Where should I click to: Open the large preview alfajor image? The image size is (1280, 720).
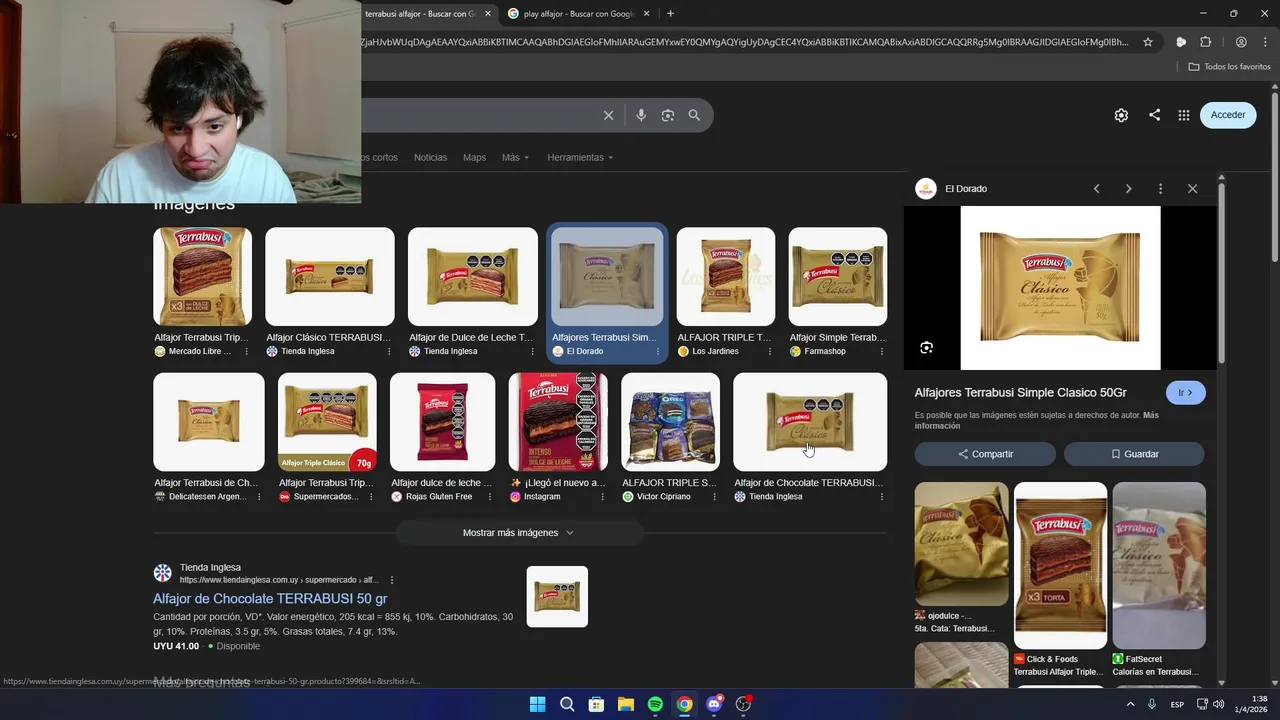(1060, 288)
